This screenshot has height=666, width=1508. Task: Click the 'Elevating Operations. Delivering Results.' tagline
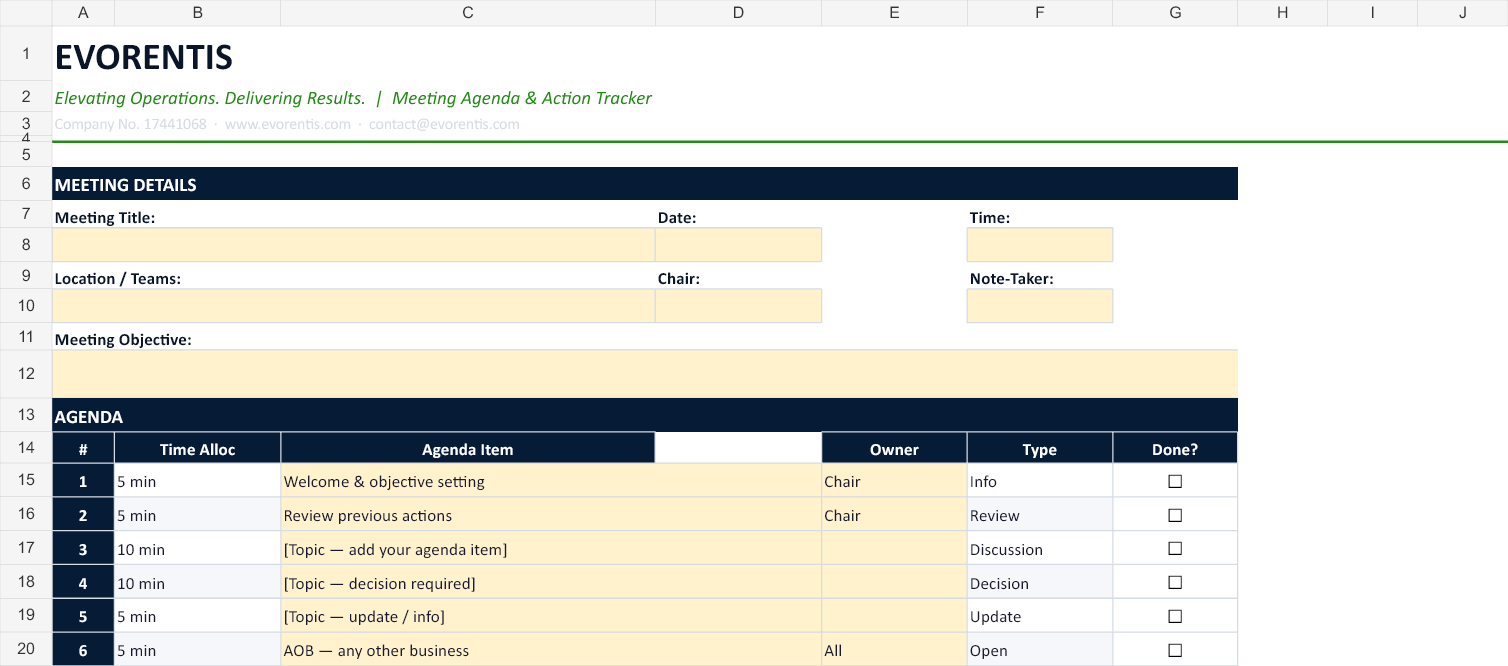210,98
